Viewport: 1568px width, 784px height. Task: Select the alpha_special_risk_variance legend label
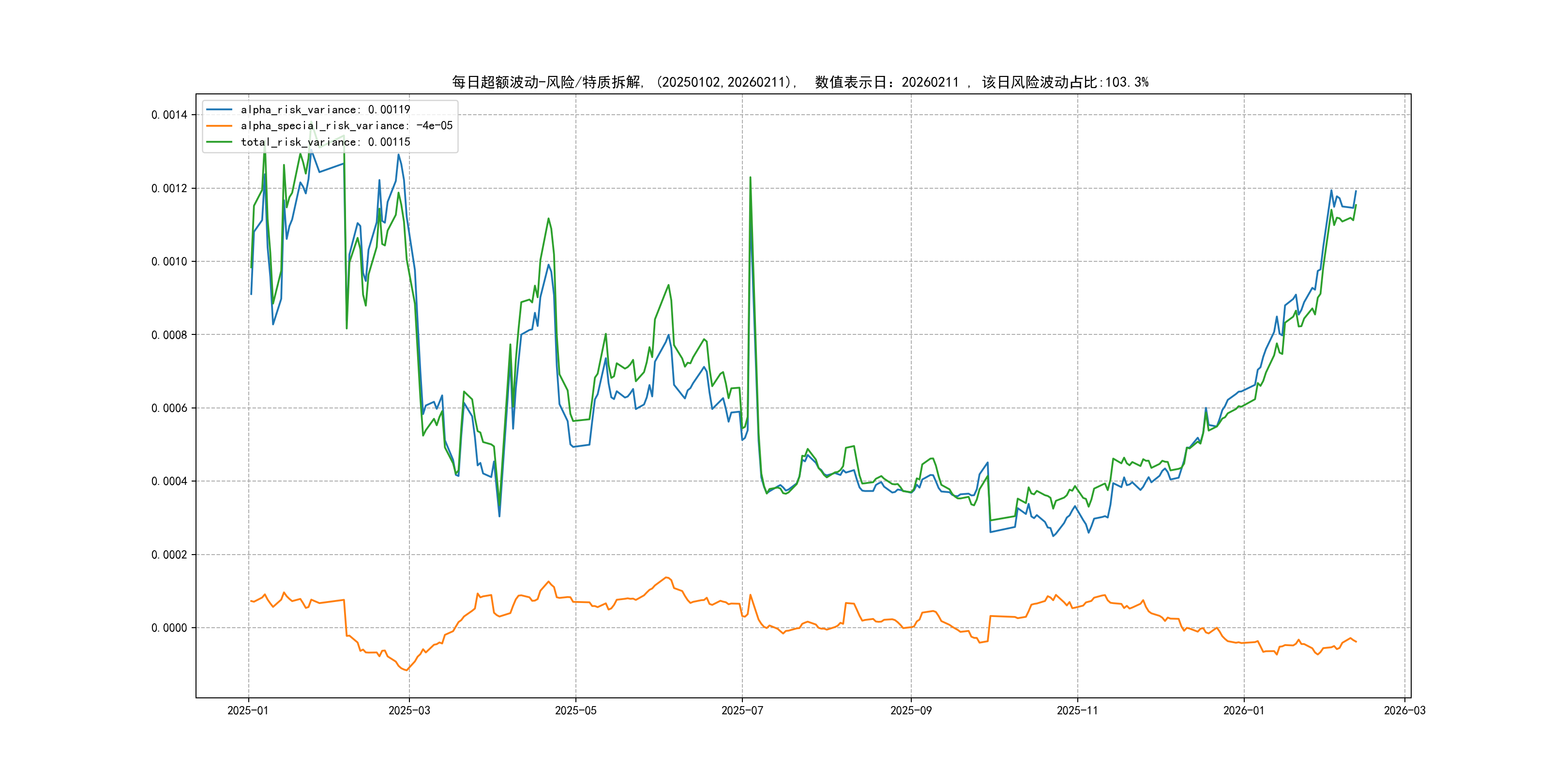347,126
